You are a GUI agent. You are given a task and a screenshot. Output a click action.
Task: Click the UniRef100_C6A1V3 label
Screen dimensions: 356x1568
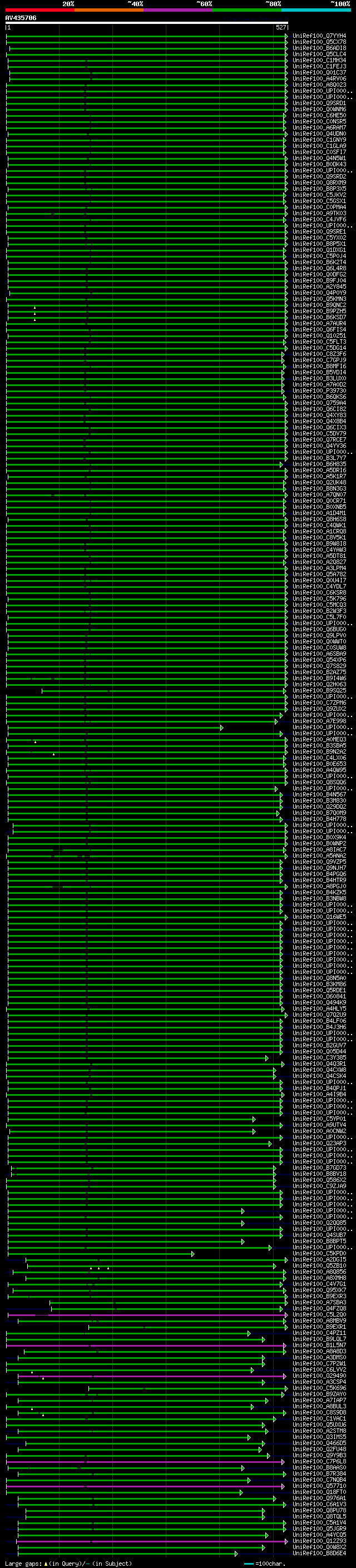click(319, 1504)
